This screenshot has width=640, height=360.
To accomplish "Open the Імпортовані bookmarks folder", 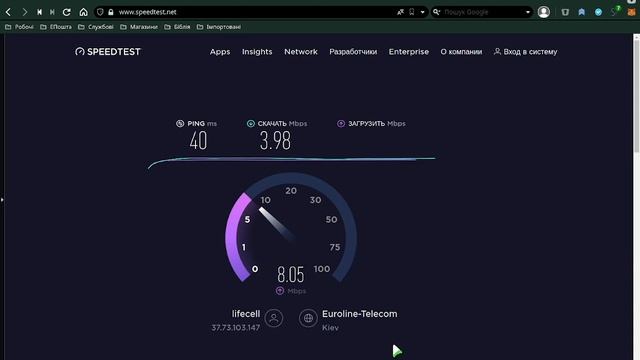I will pyautogui.click(x=219, y=27).
